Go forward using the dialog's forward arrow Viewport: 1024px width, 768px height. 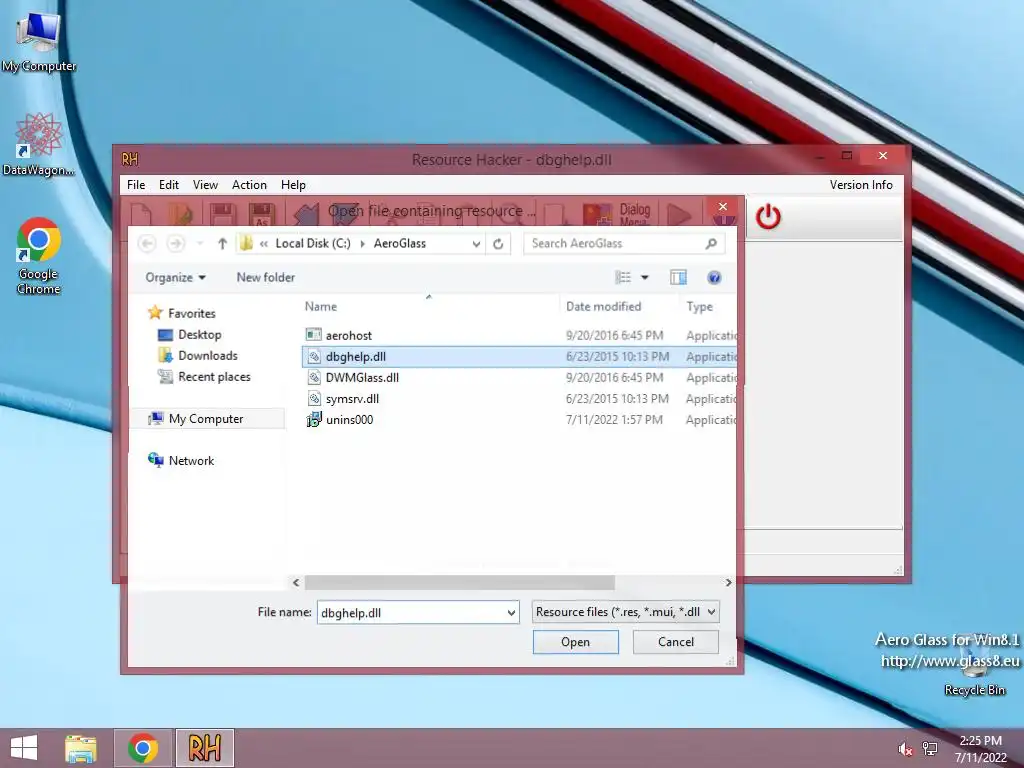click(x=176, y=244)
